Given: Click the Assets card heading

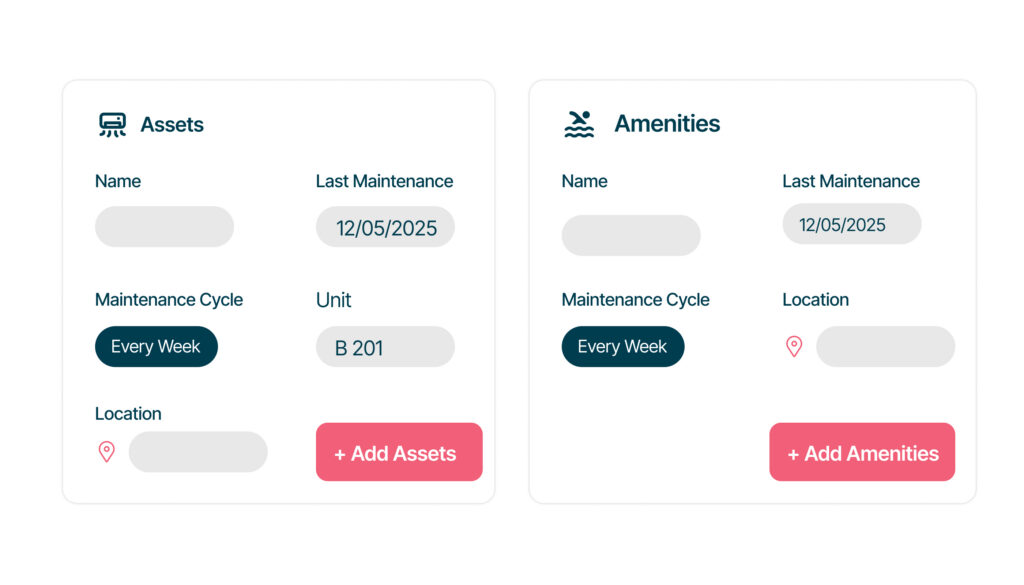Looking at the screenshot, I should tap(172, 125).
